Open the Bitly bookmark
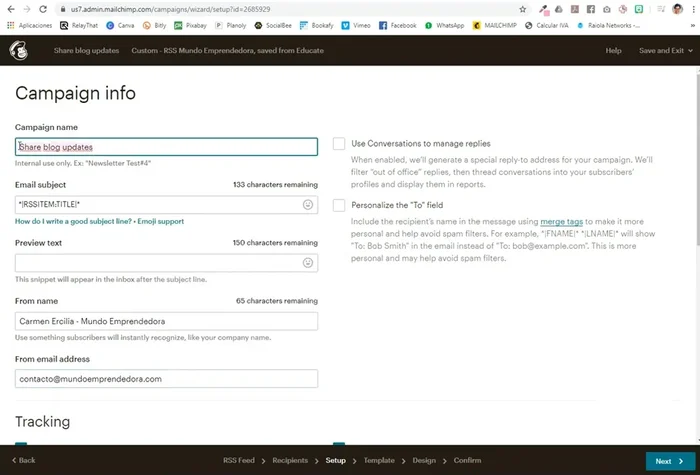 pyautogui.click(x=154, y=25)
